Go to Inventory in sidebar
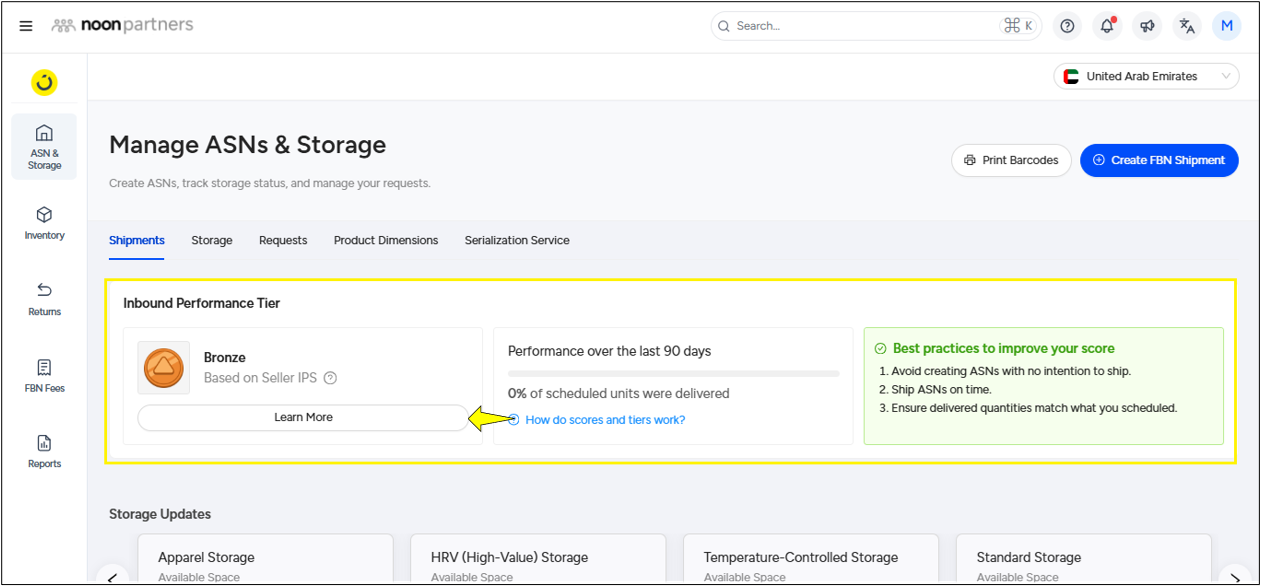 click(44, 223)
